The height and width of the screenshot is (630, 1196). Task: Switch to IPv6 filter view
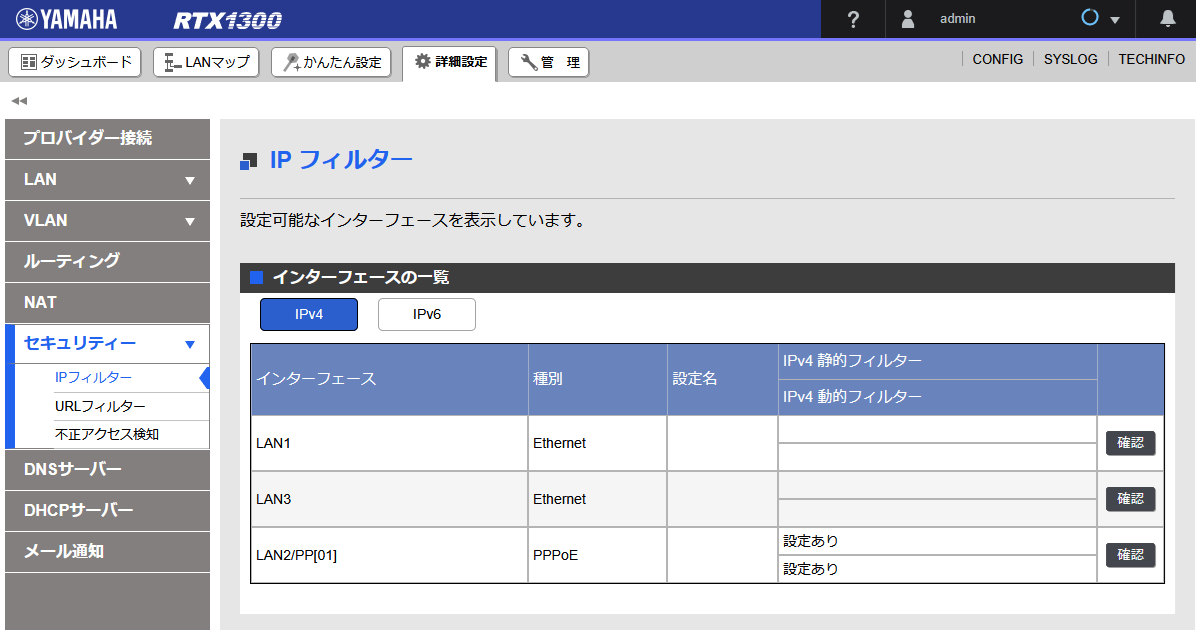pyautogui.click(x=426, y=314)
